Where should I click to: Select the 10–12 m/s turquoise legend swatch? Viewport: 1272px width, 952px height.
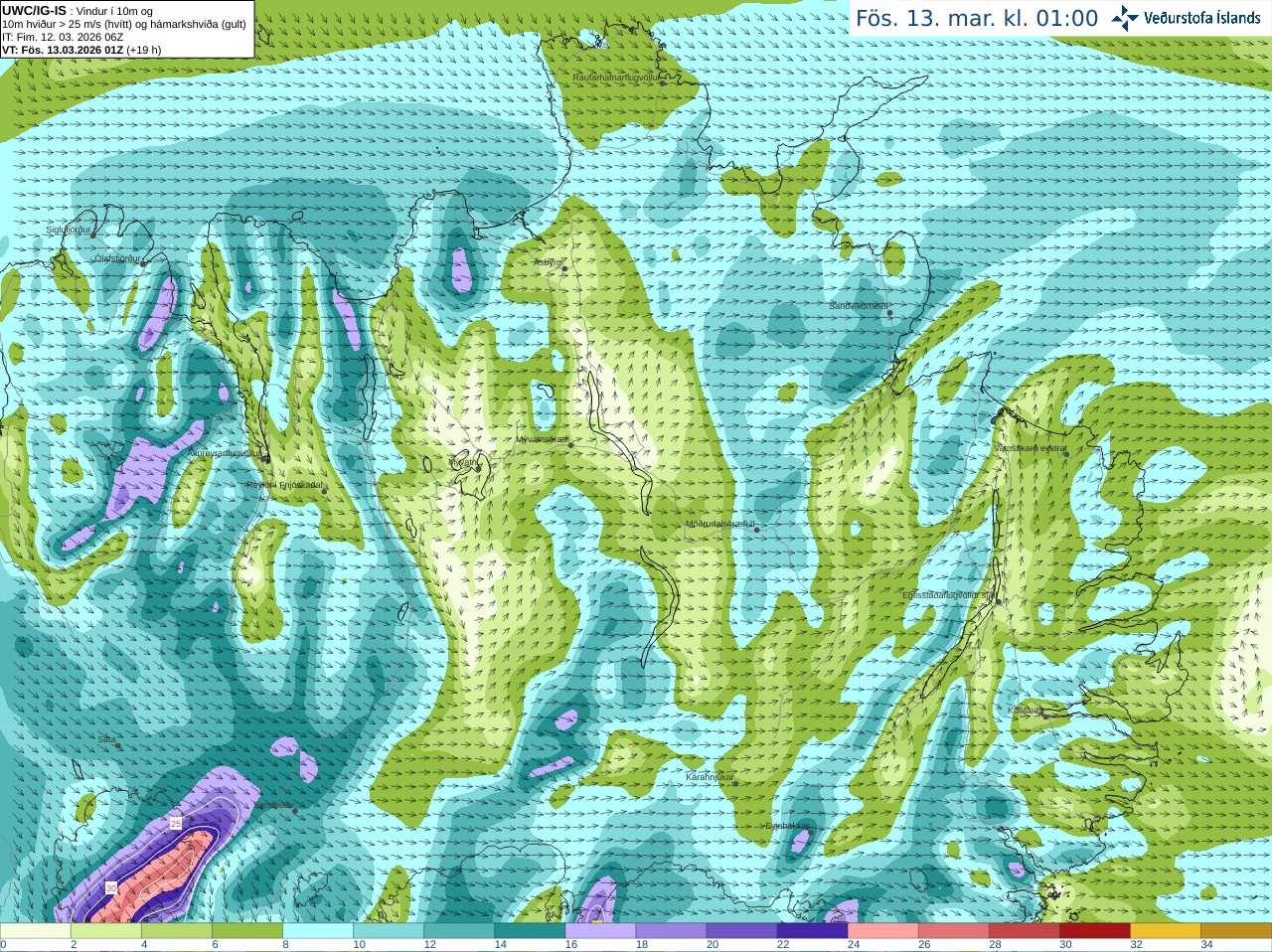point(389,931)
